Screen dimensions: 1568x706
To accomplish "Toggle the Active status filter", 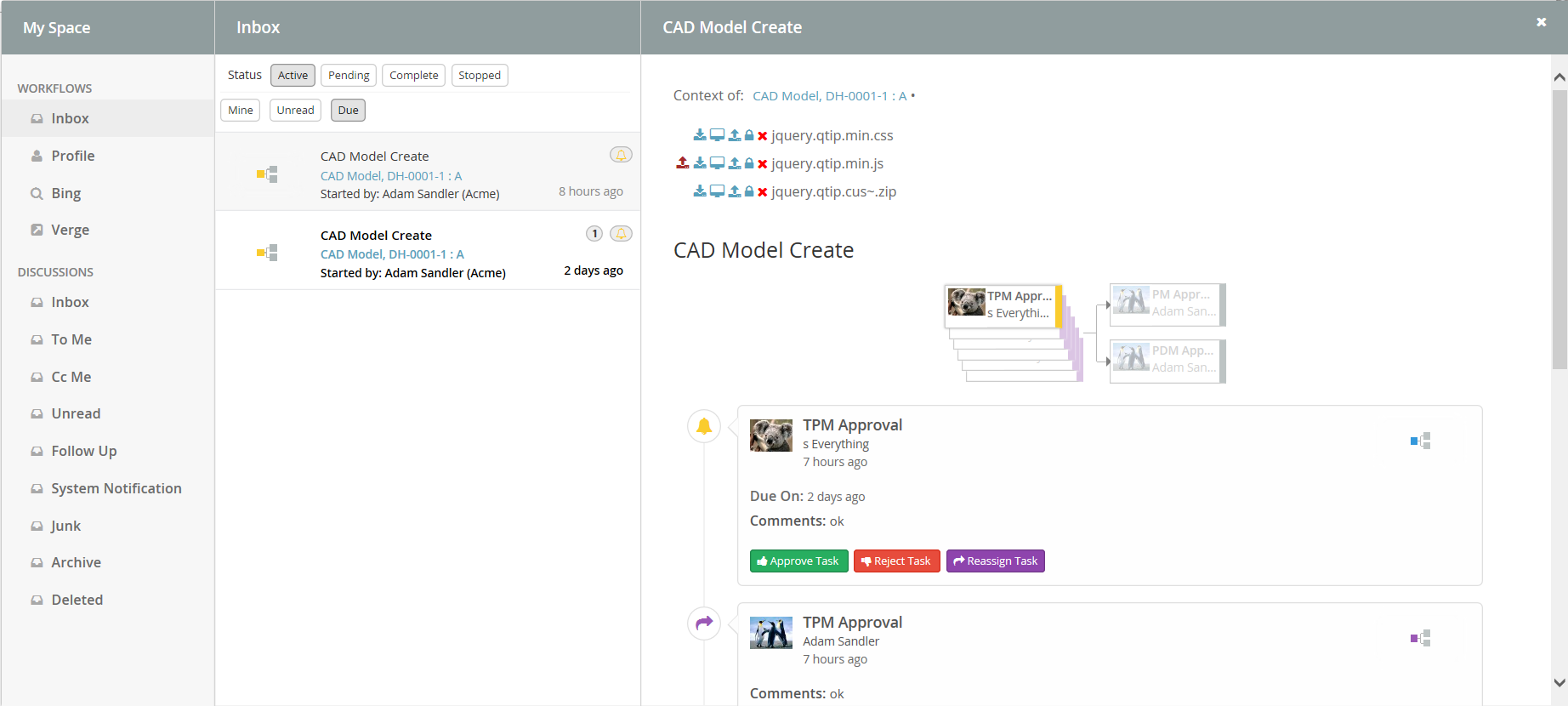I will point(293,76).
